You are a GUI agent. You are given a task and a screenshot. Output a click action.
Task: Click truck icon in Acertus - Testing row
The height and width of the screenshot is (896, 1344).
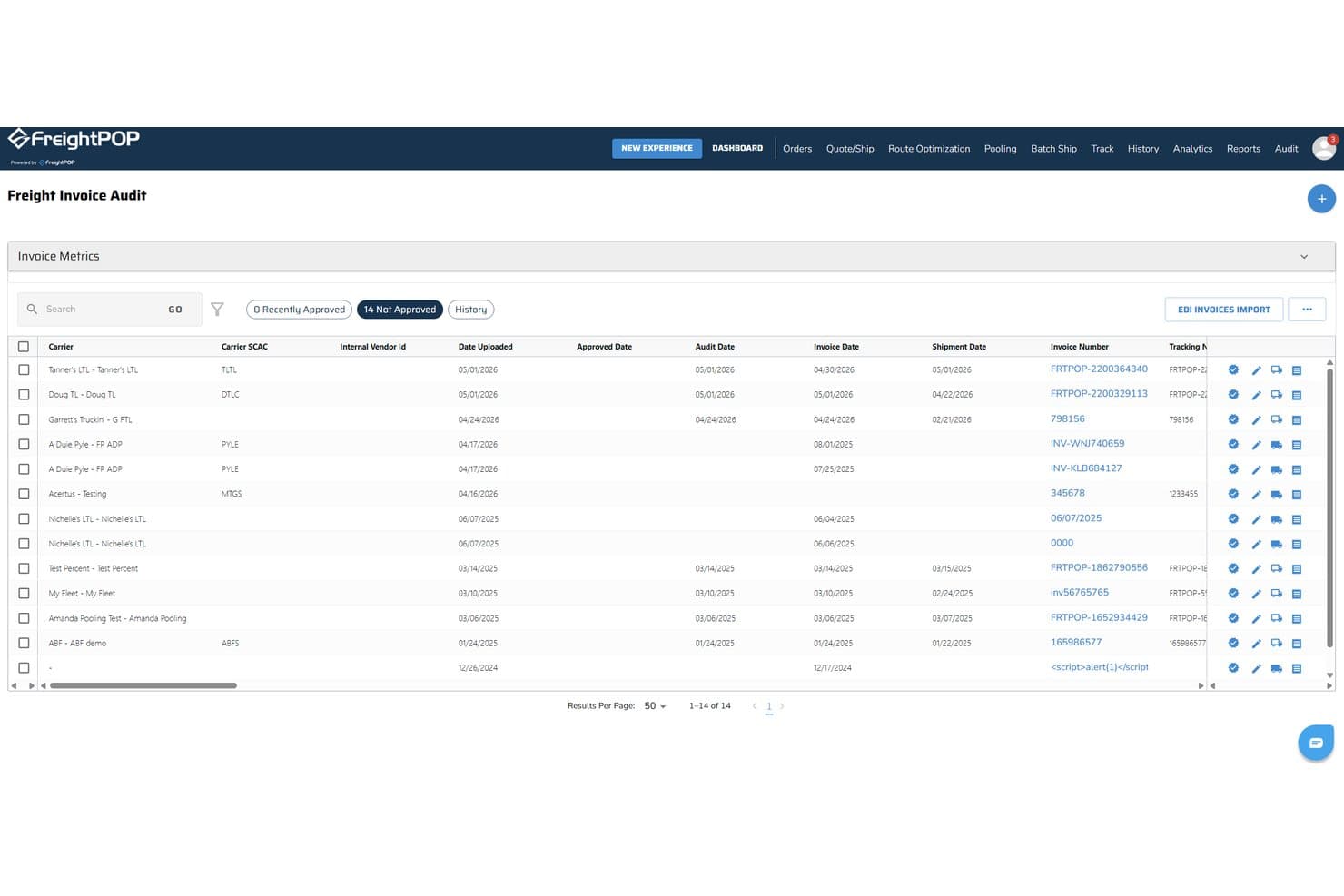1276,494
